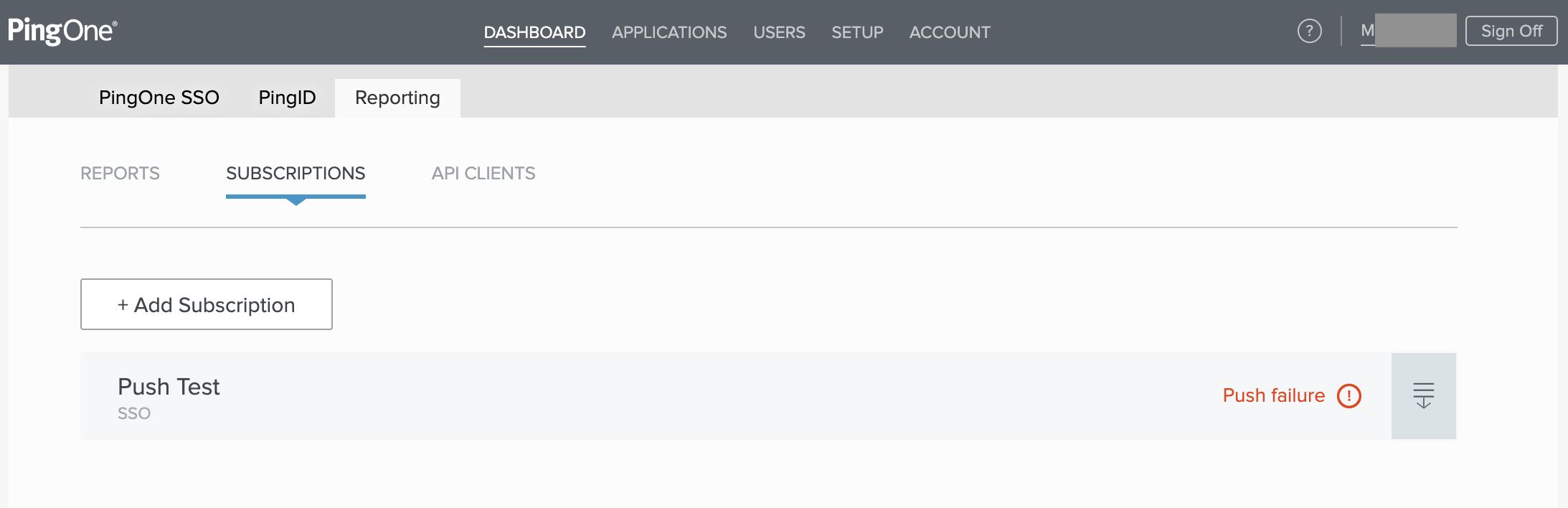Open the Setup menu
The width and height of the screenshot is (1568, 508).
click(x=857, y=32)
